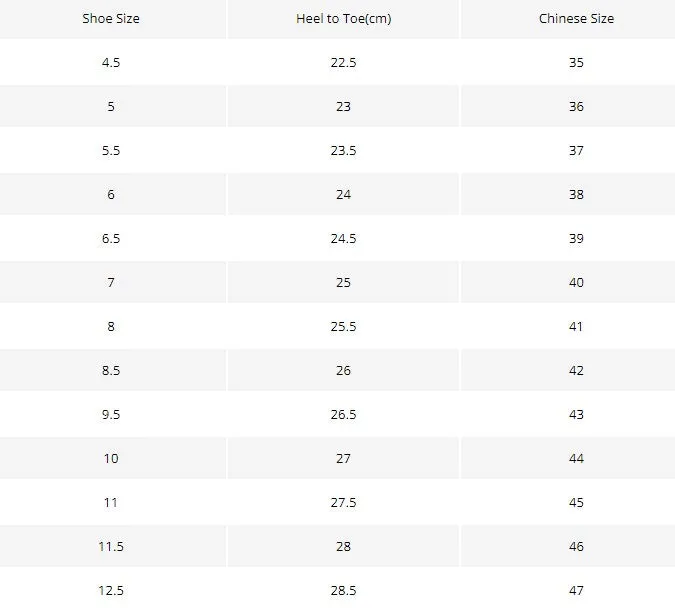Click the 27 cm heel to toe cell
This screenshot has height=608, width=675.
click(x=343, y=458)
